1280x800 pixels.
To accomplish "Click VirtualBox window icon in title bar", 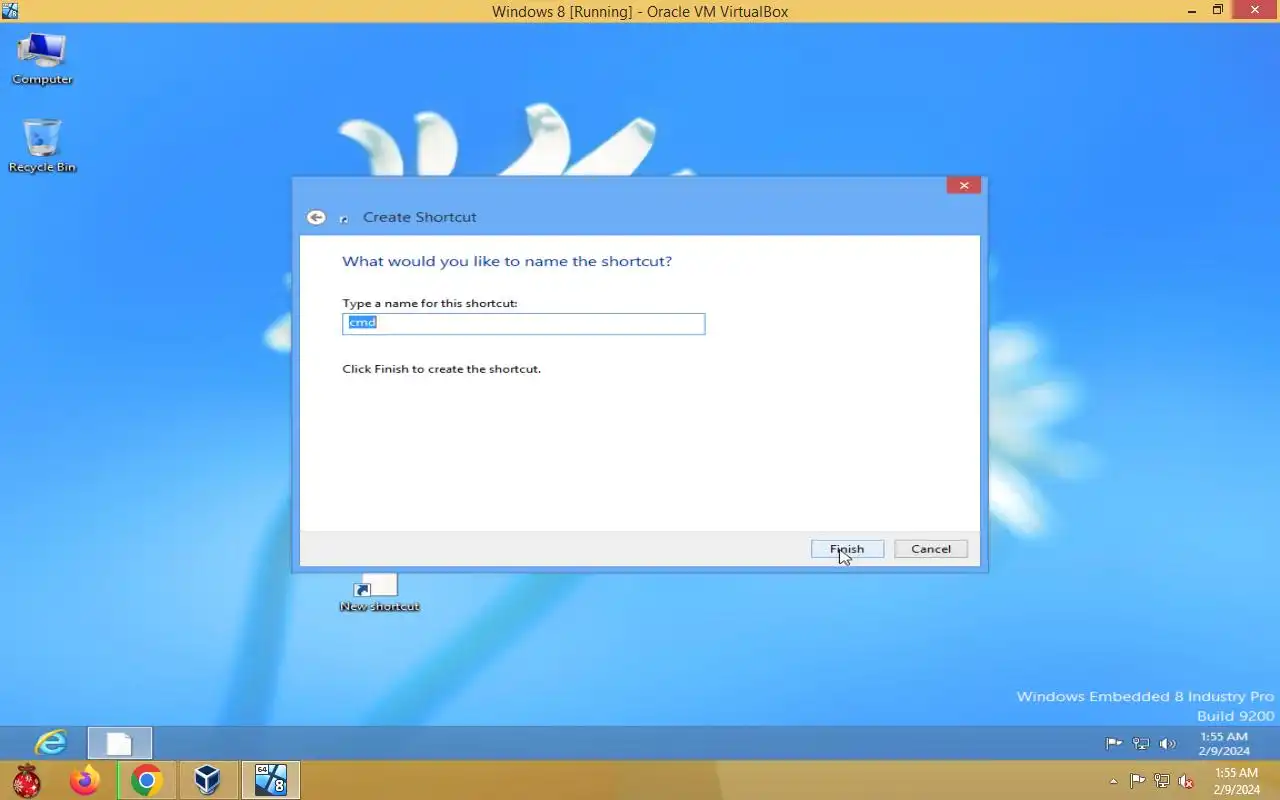I will point(10,11).
